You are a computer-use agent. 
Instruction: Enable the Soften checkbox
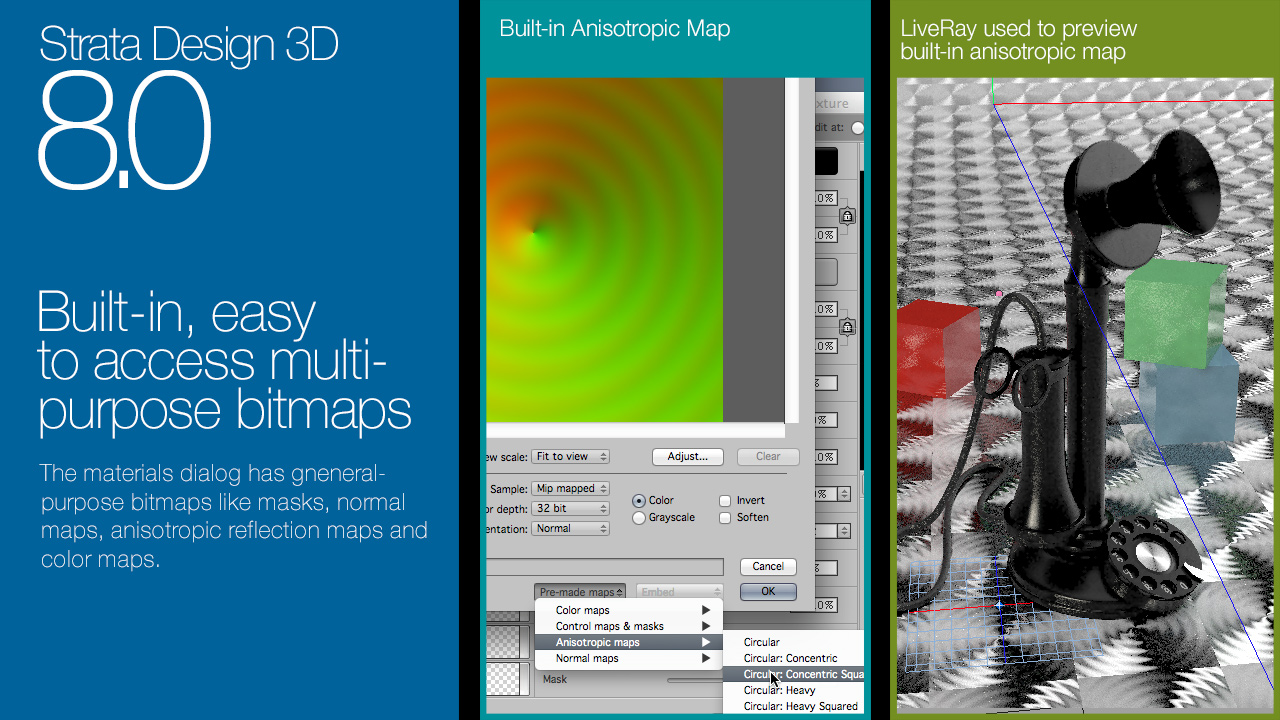coord(725,517)
